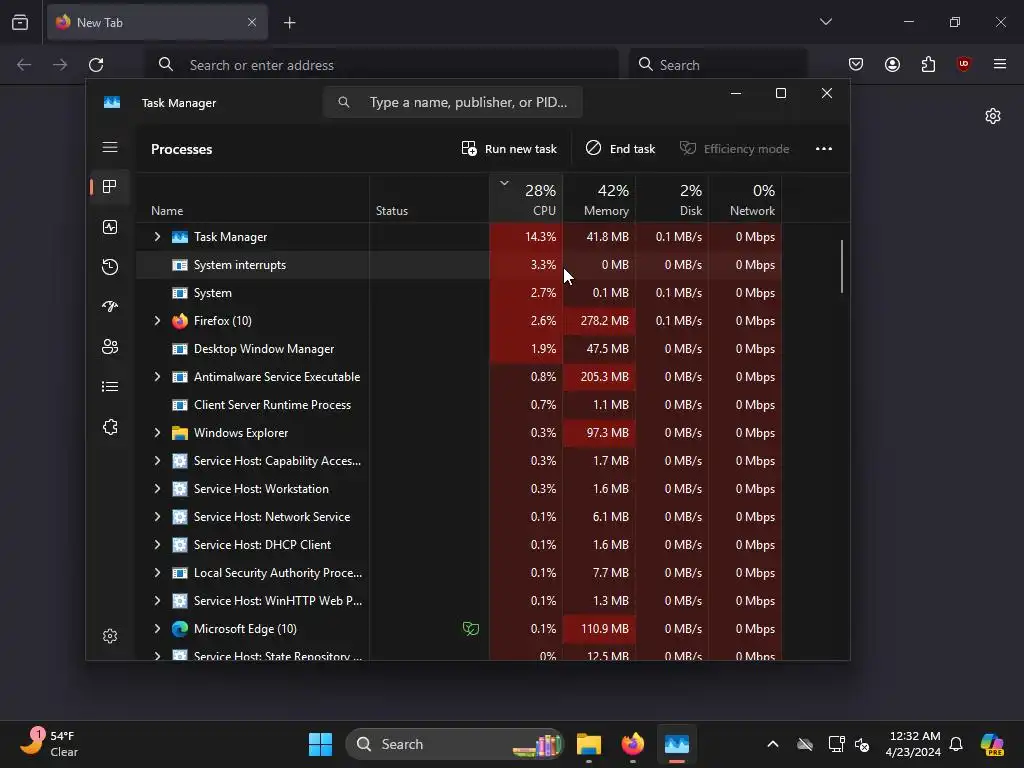Expand Service Host: WinHTTP Web Proxy row
This screenshot has height=768, width=1024.
pyautogui.click(x=157, y=601)
